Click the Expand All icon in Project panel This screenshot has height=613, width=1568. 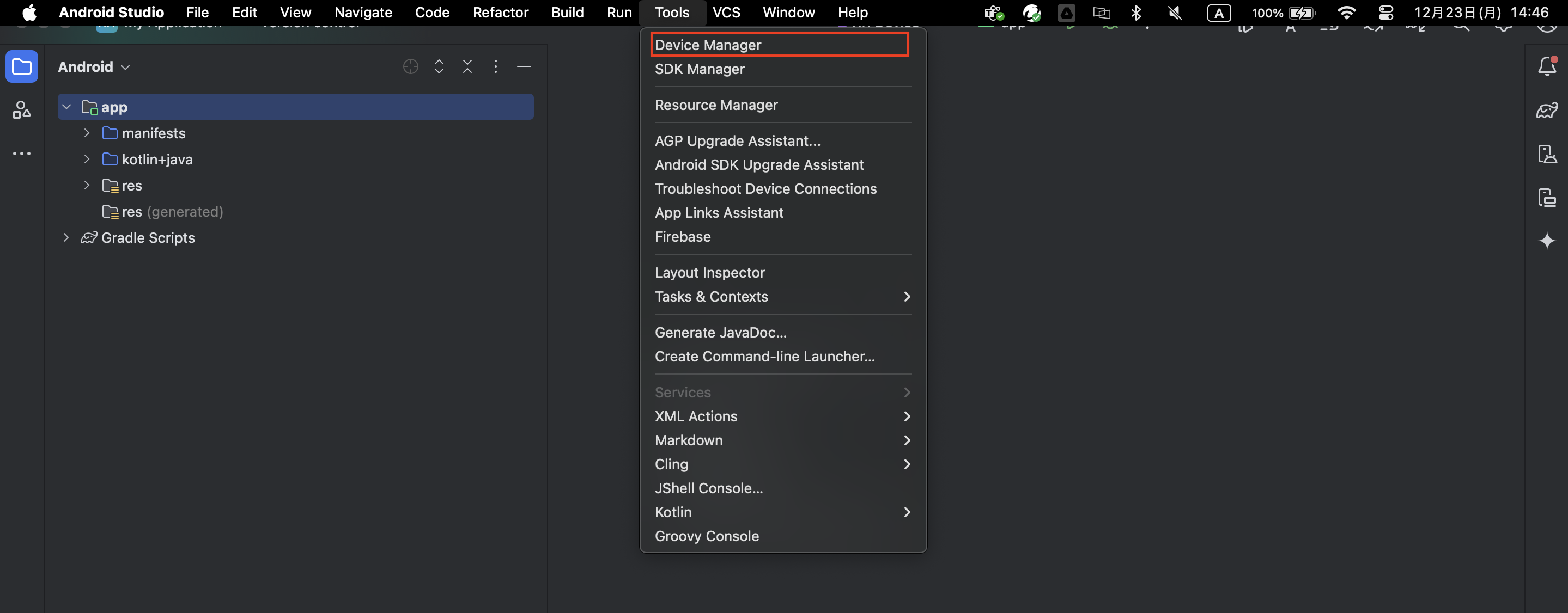tap(439, 67)
